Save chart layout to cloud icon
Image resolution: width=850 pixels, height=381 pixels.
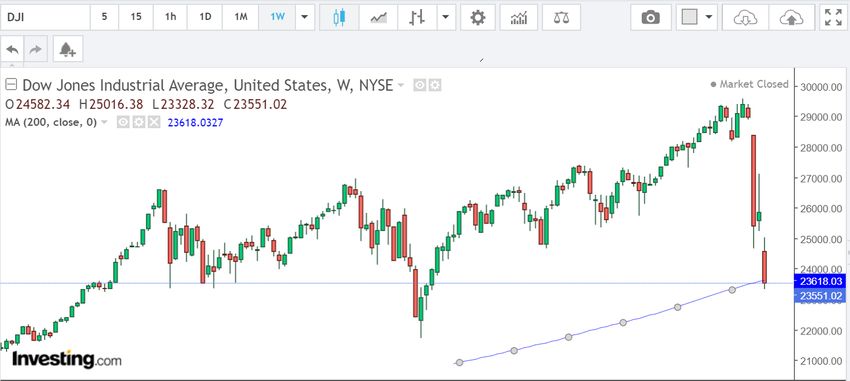[x=791, y=17]
